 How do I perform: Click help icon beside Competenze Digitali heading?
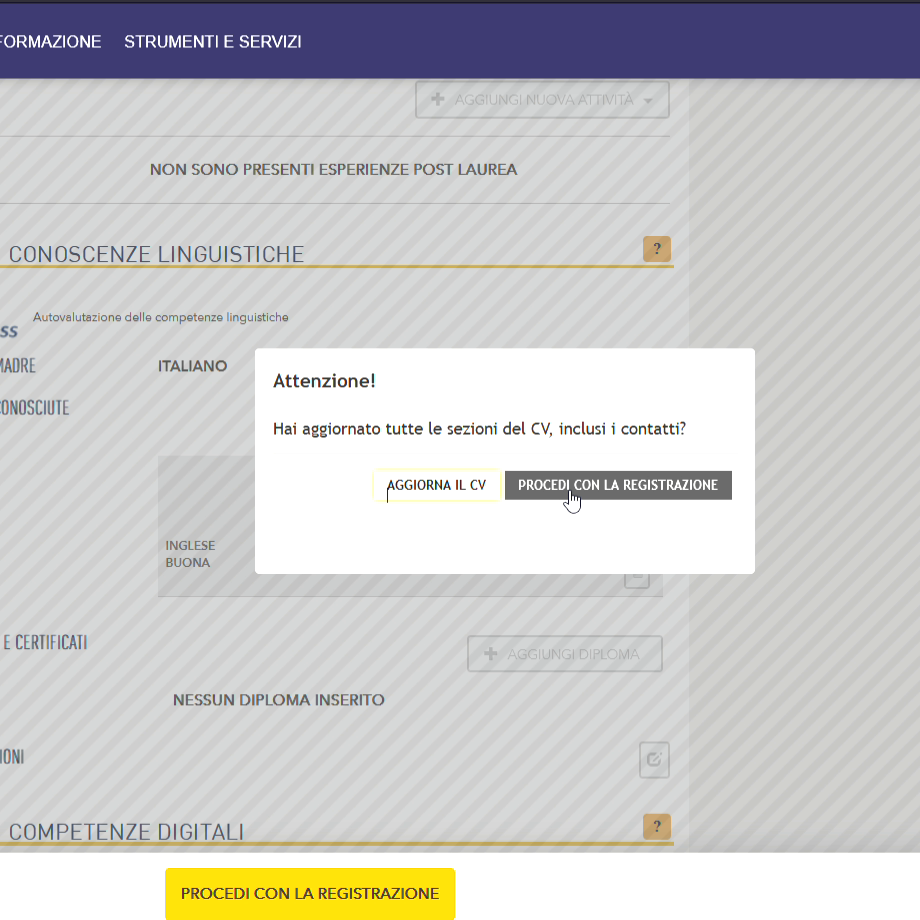click(656, 826)
